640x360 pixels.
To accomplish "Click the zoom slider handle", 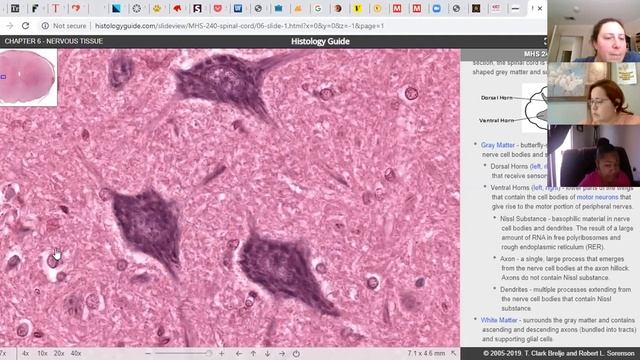I will (209, 353).
